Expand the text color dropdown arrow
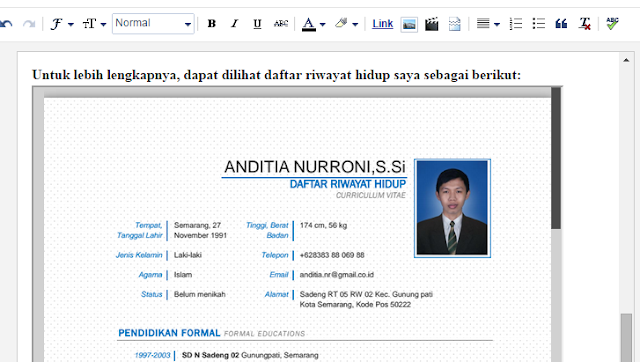Screen dimensions: 640x362 (322, 24)
